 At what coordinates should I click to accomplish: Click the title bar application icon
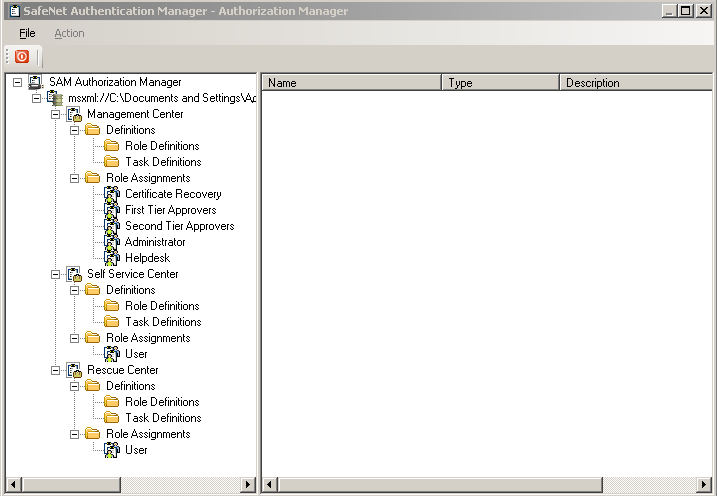pyautogui.click(x=15, y=11)
